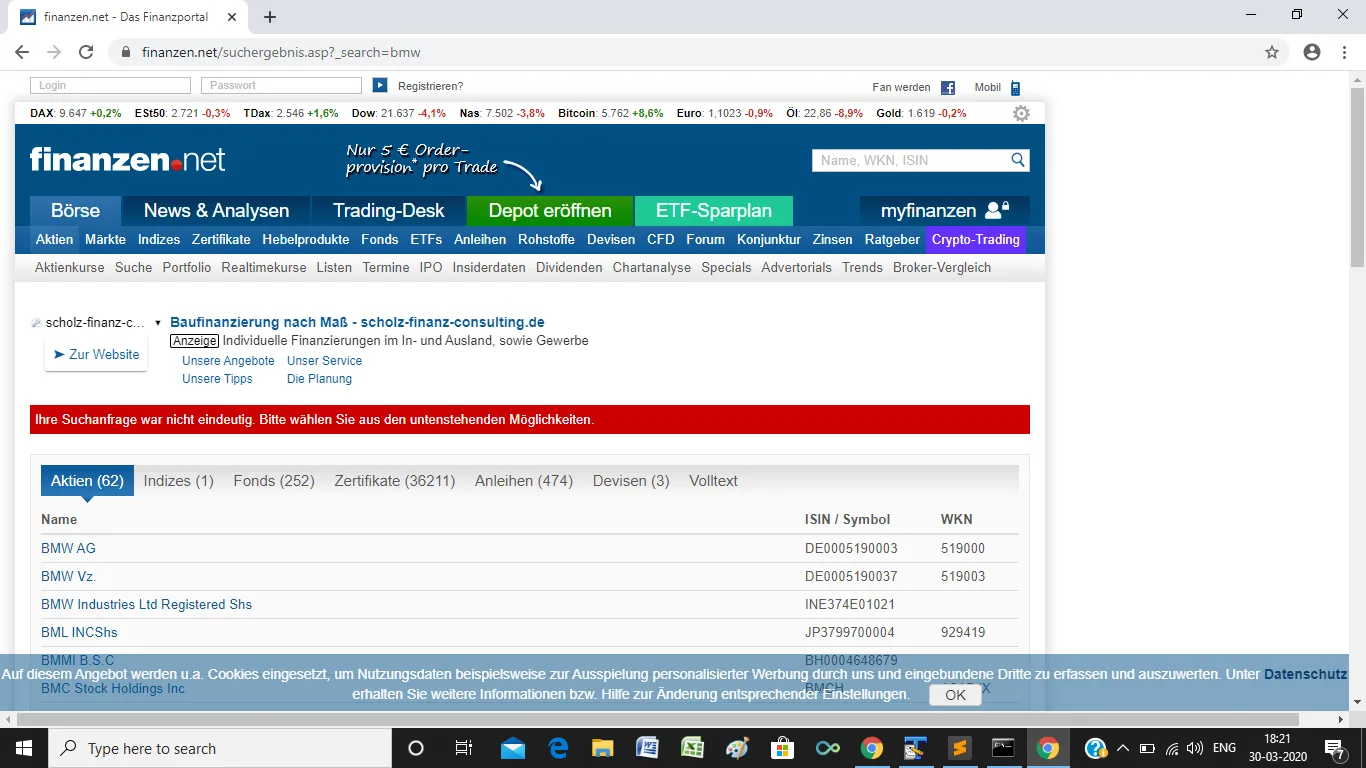Open the Windows Start menu
This screenshot has width=1366, height=768.
pos(23,748)
